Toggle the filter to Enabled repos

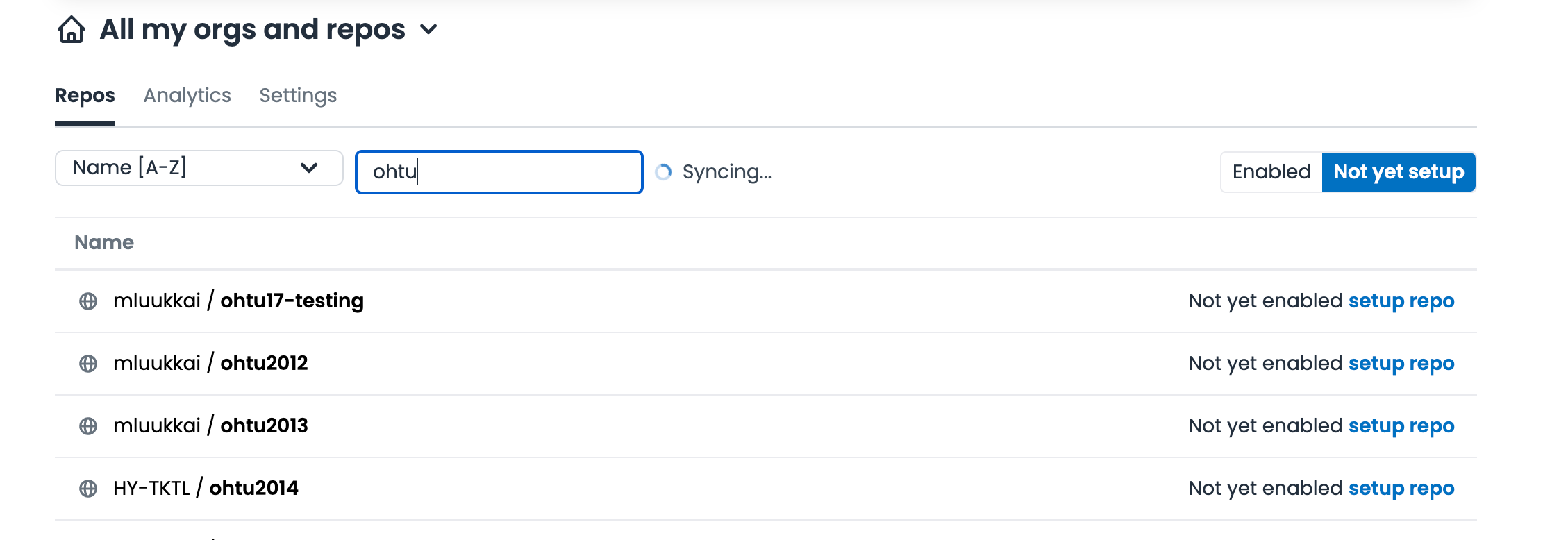[1271, 172]
